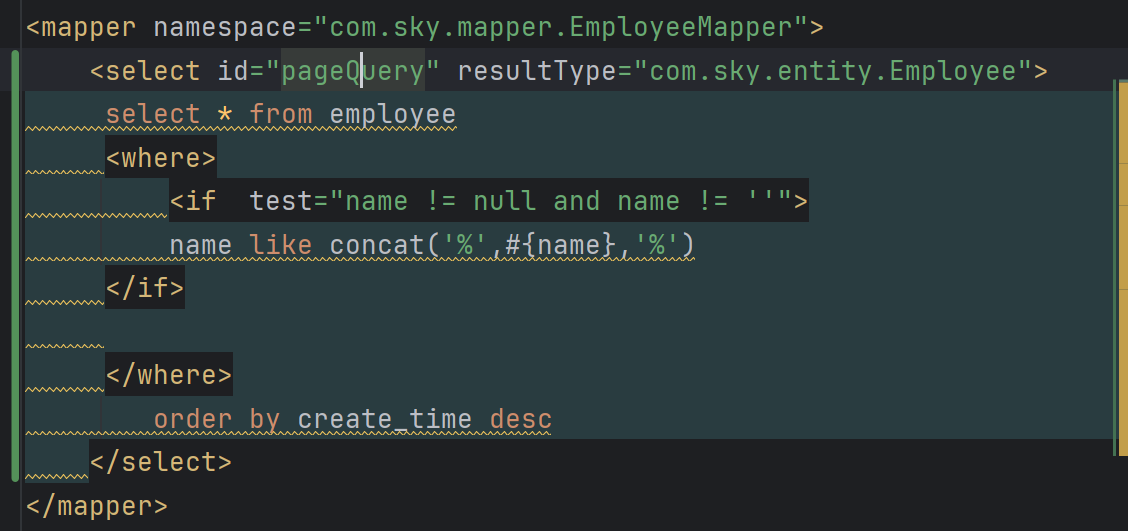Click the desc keyword
This screenshot has height=531, width=1128.
tap(521, 419)
